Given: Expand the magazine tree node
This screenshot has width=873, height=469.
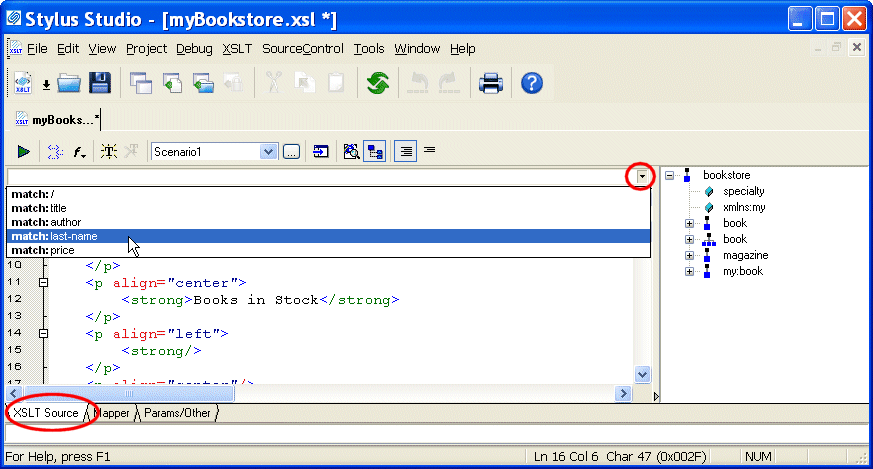Looking at the screenshot, I should click(x=689, y=256).
